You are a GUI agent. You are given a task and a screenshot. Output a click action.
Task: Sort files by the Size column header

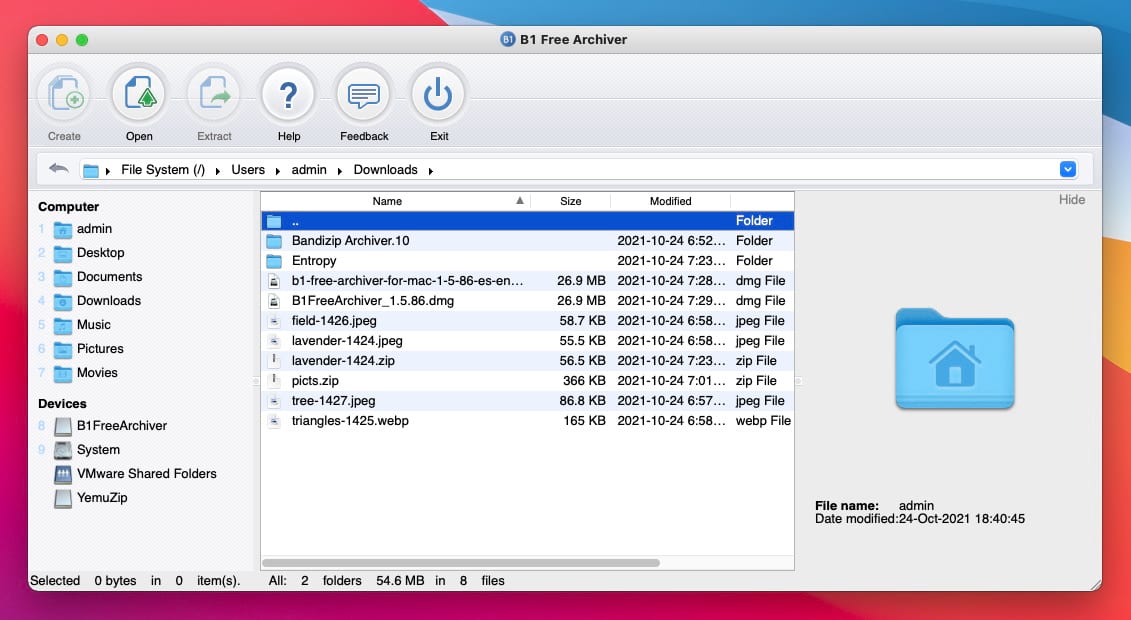[571, 201]
